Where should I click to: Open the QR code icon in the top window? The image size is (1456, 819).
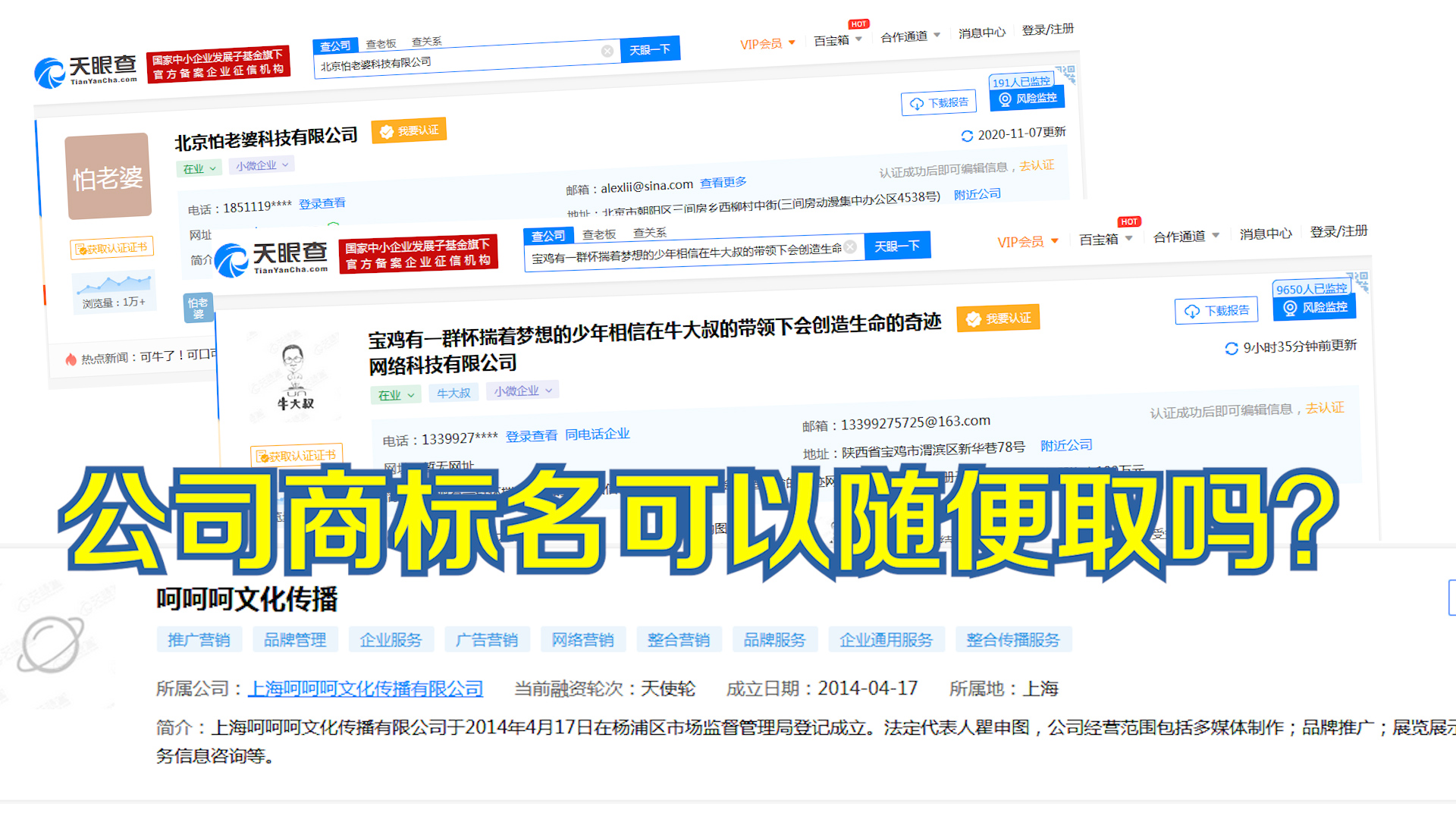[x=1066, y=74]
